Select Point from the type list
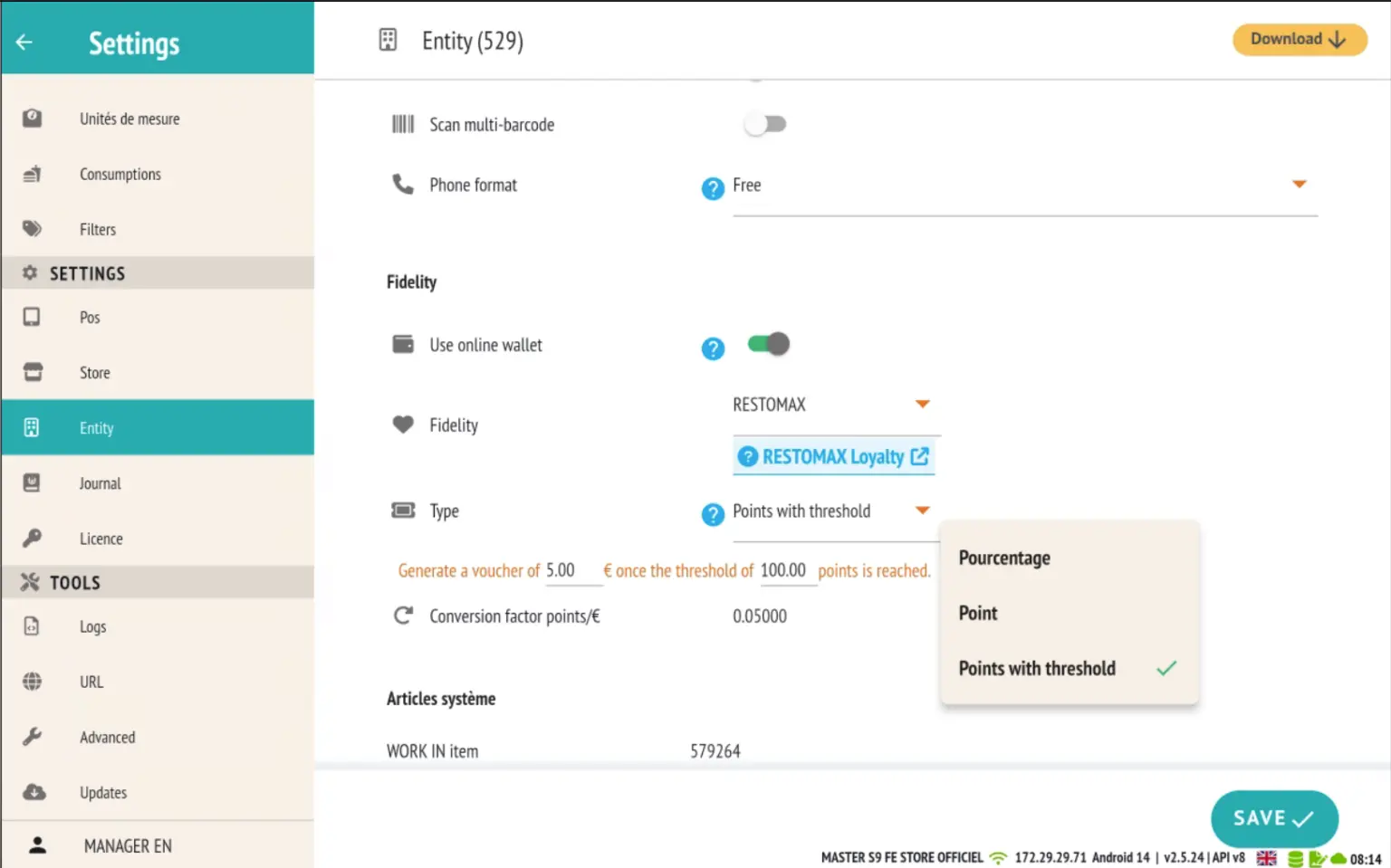This screenshot has height=868, width=1391. [1070, 613]
